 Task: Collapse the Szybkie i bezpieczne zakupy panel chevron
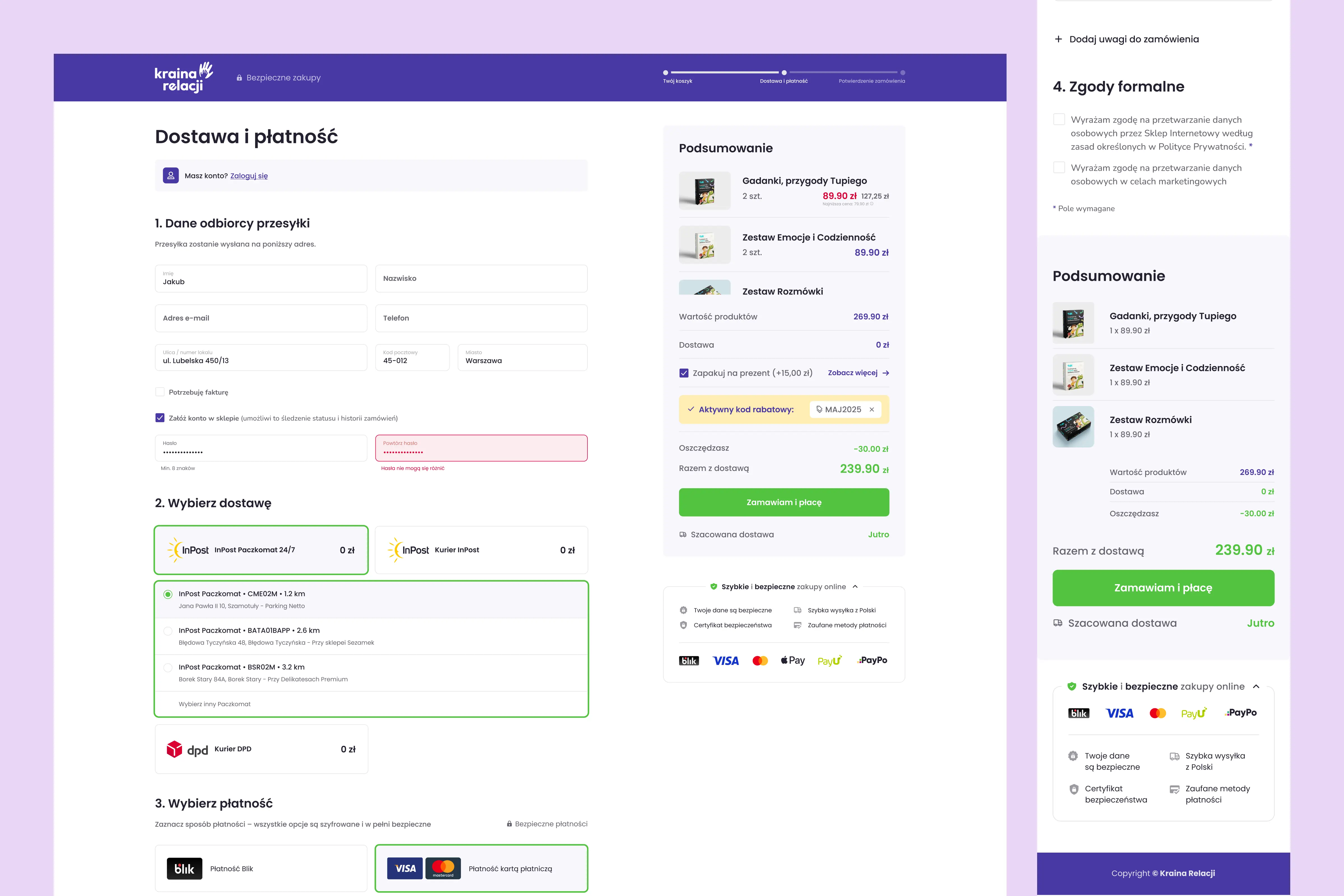[x=855, y=586]
